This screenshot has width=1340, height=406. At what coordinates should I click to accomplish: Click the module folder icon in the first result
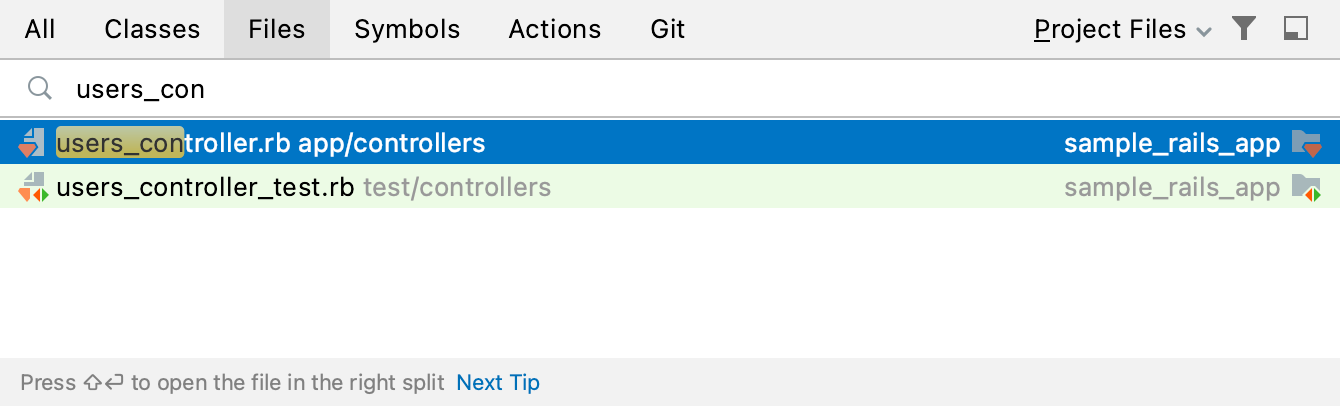[1306, 143]
